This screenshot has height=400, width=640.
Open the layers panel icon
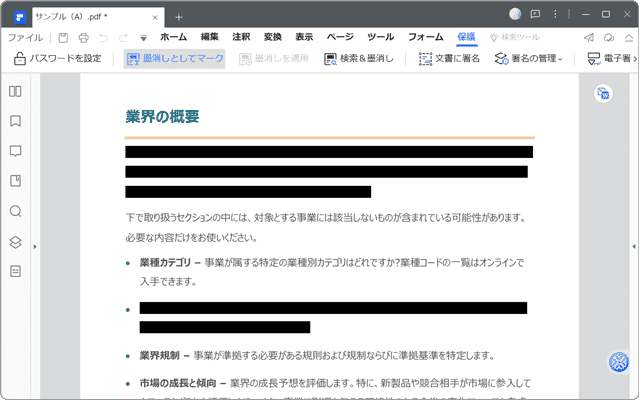(x=16, y=242)
